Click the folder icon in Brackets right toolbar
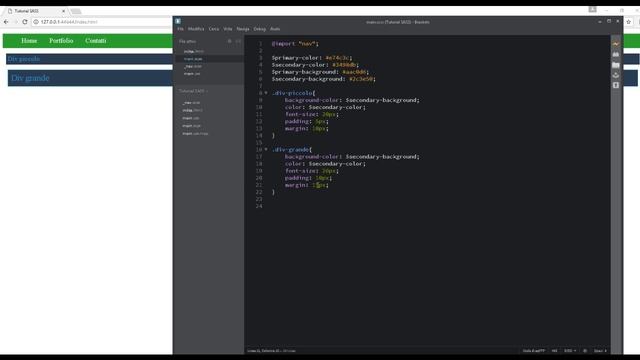The width and height of the screenshot is (640, 360). (x=616, y=65)
